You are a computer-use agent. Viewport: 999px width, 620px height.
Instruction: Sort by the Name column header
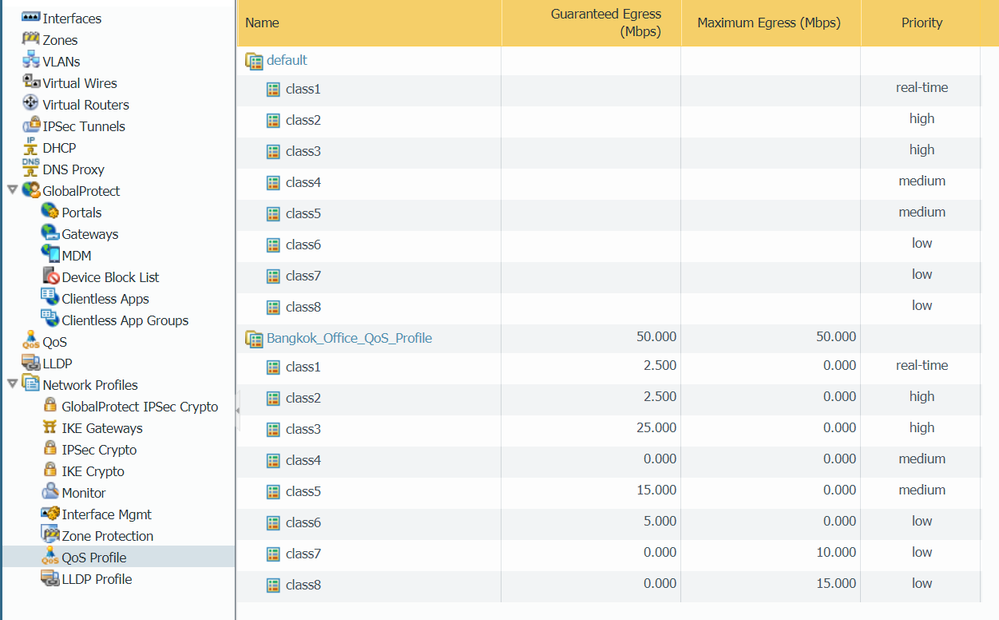pyautogui.click(x=262, y=22)
